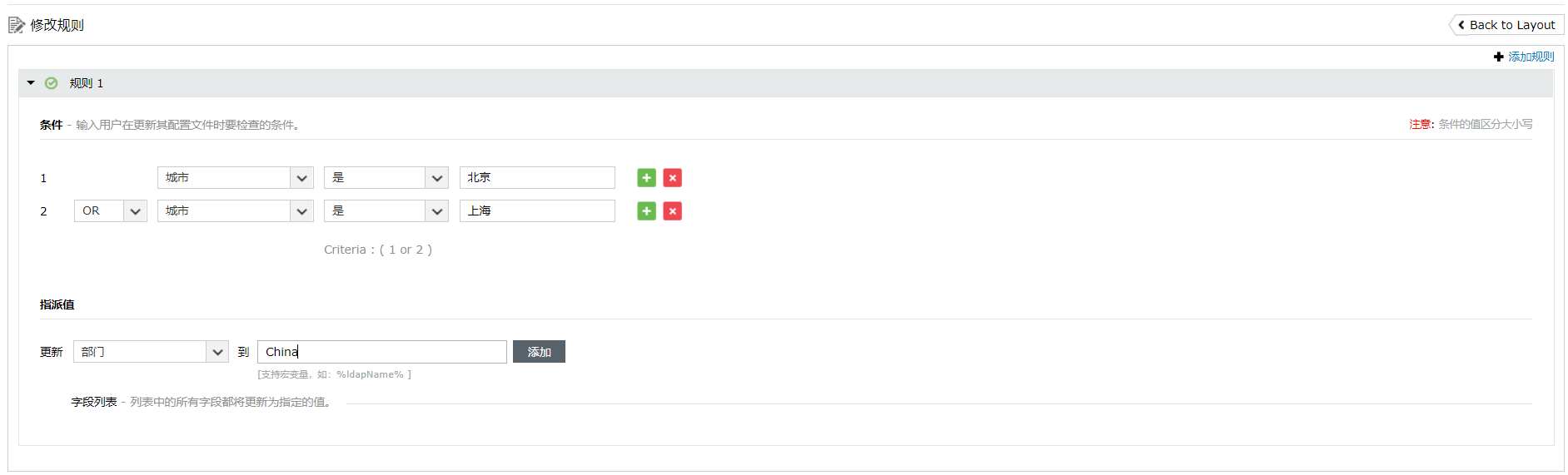Click the 修改规则 edit icon in the header
Viewport: 1568px width, 475px height.
pyautogui.click(x=17, y=25)
